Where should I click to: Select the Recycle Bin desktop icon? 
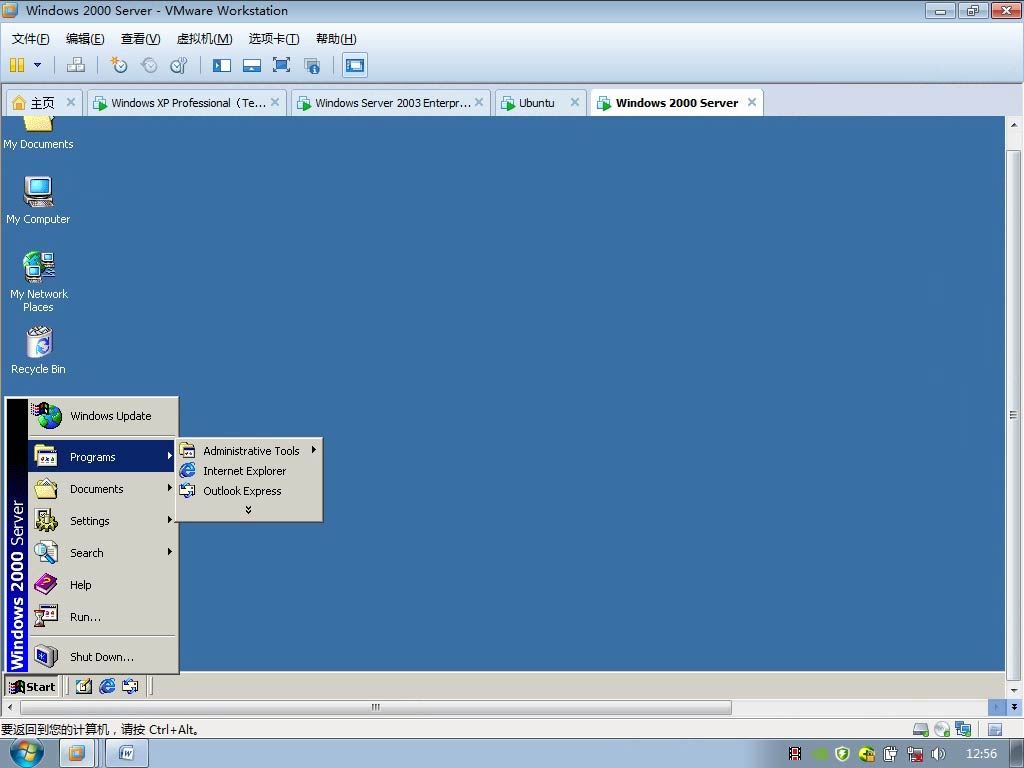(39, 351)
